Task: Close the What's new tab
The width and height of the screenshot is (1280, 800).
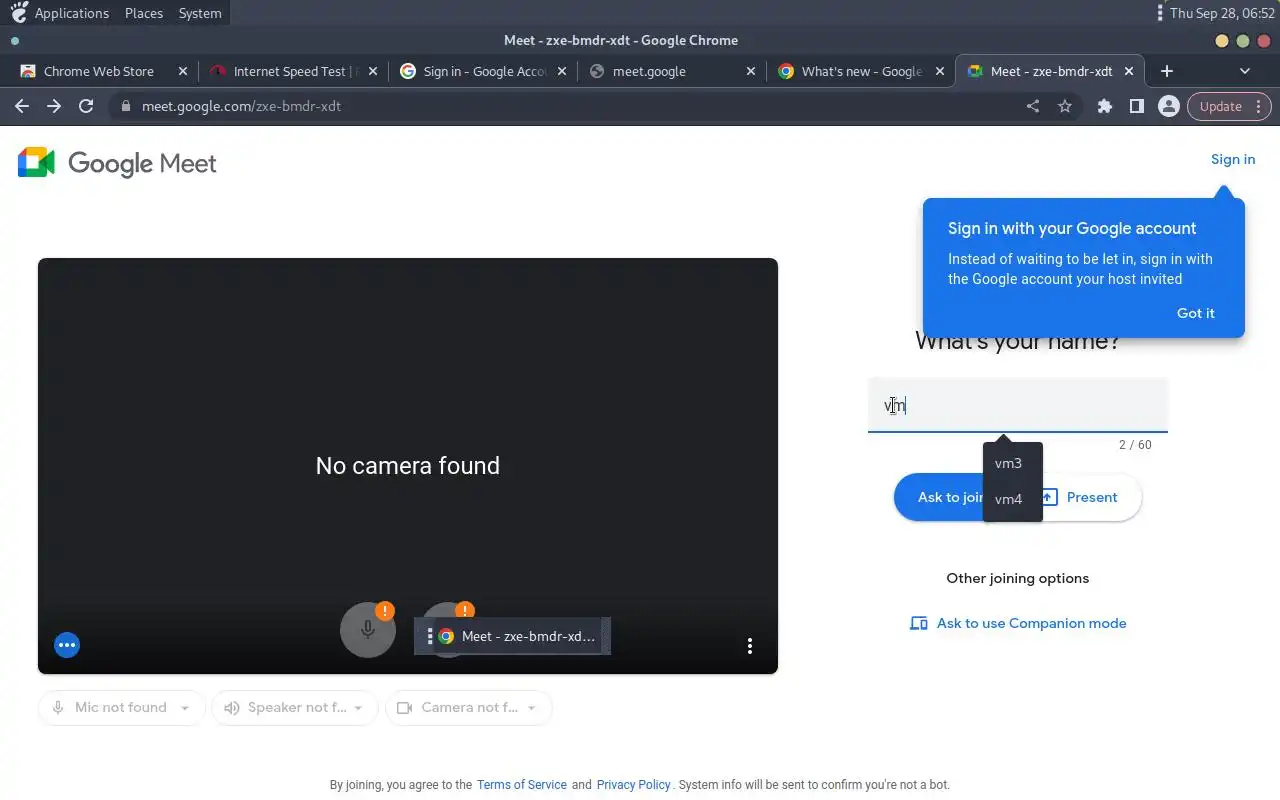Action: 941,71
